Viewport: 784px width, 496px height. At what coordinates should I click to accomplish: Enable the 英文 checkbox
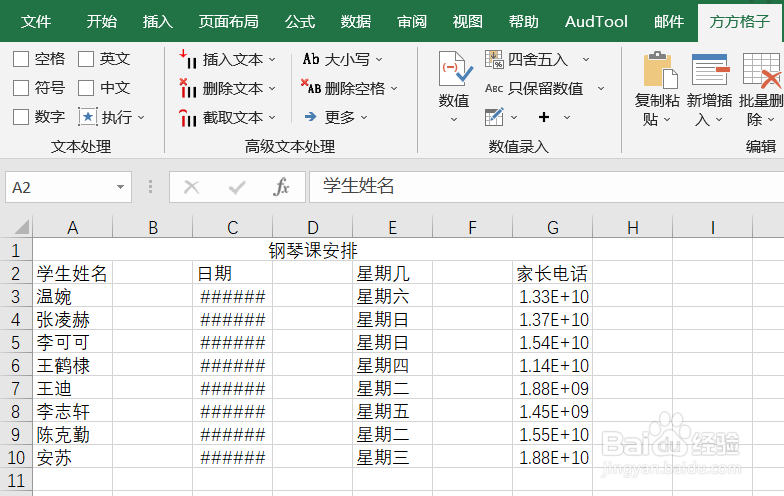point(86,59)
